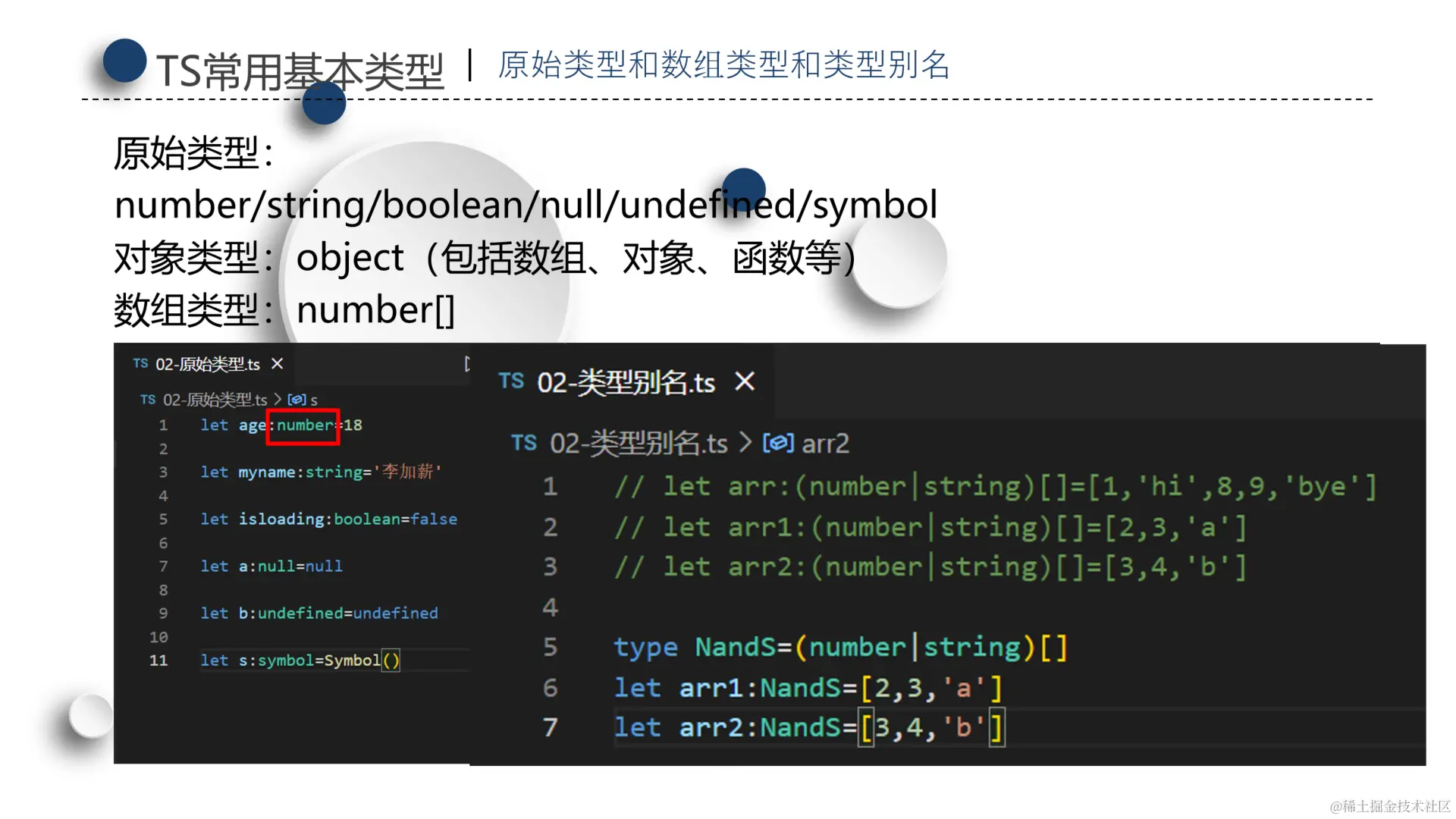Click the red-boxed number type annotation
Viewport: 1456px width, 819px height.
click(x=303, y=425)
